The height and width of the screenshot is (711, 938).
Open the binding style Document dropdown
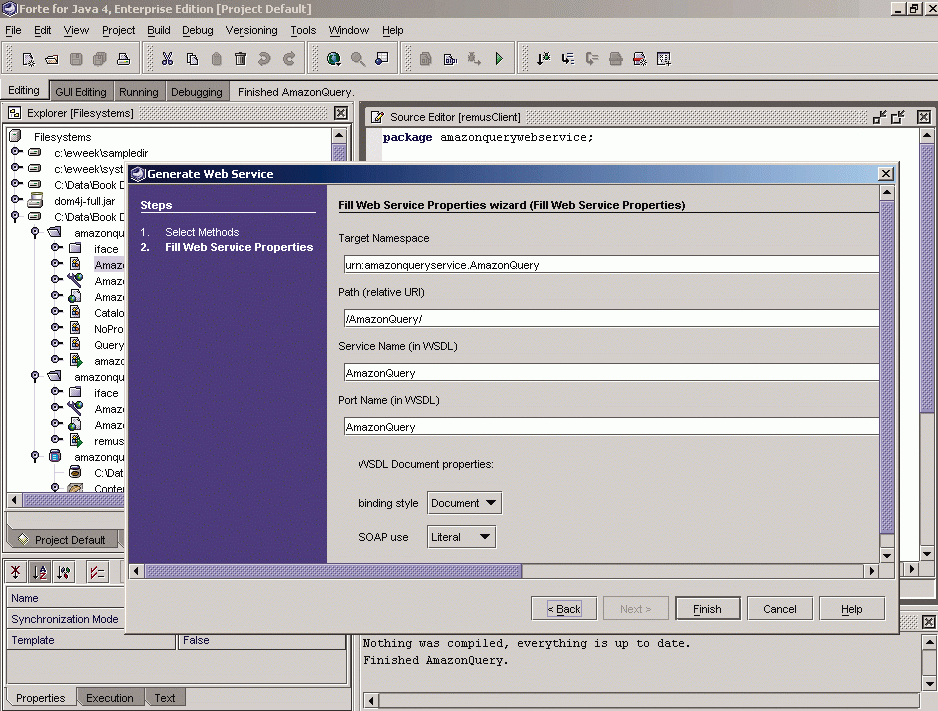point(464,503)
